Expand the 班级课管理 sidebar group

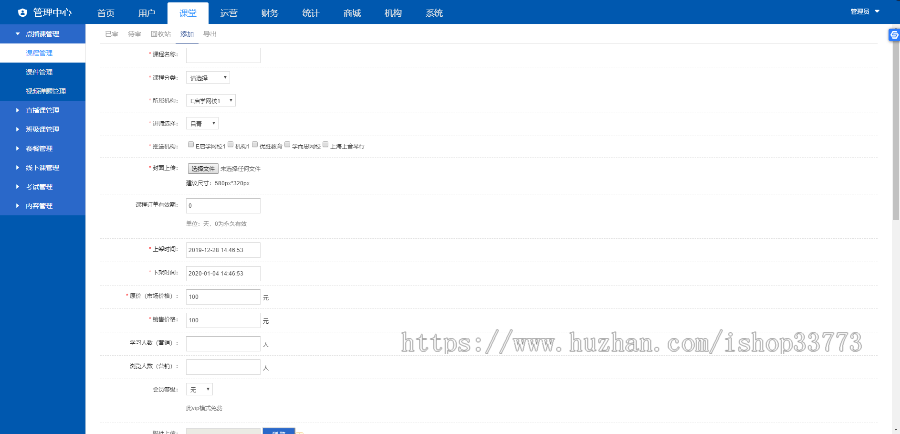[42, 130]
